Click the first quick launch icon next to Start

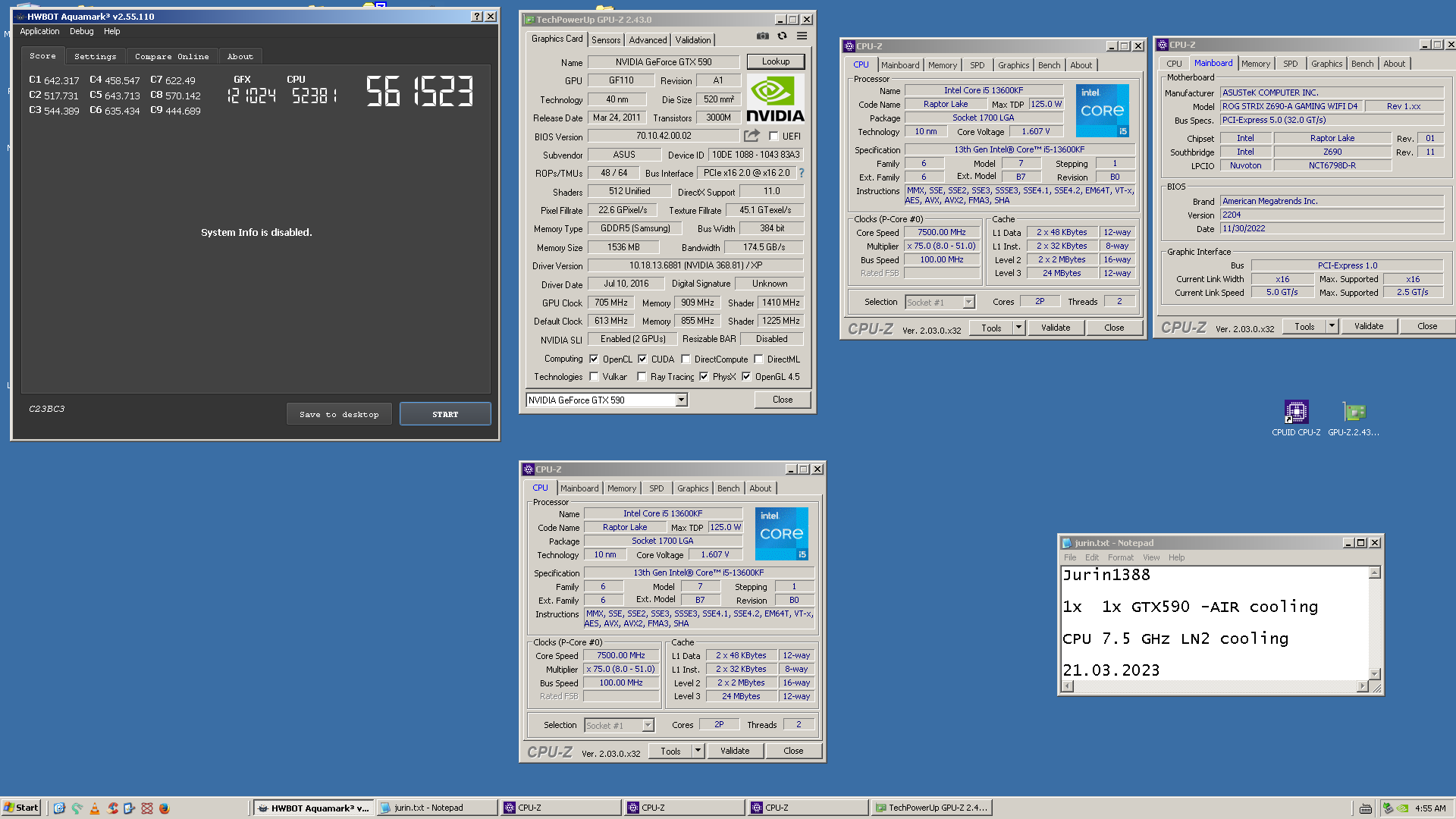[x=60, y=808]
